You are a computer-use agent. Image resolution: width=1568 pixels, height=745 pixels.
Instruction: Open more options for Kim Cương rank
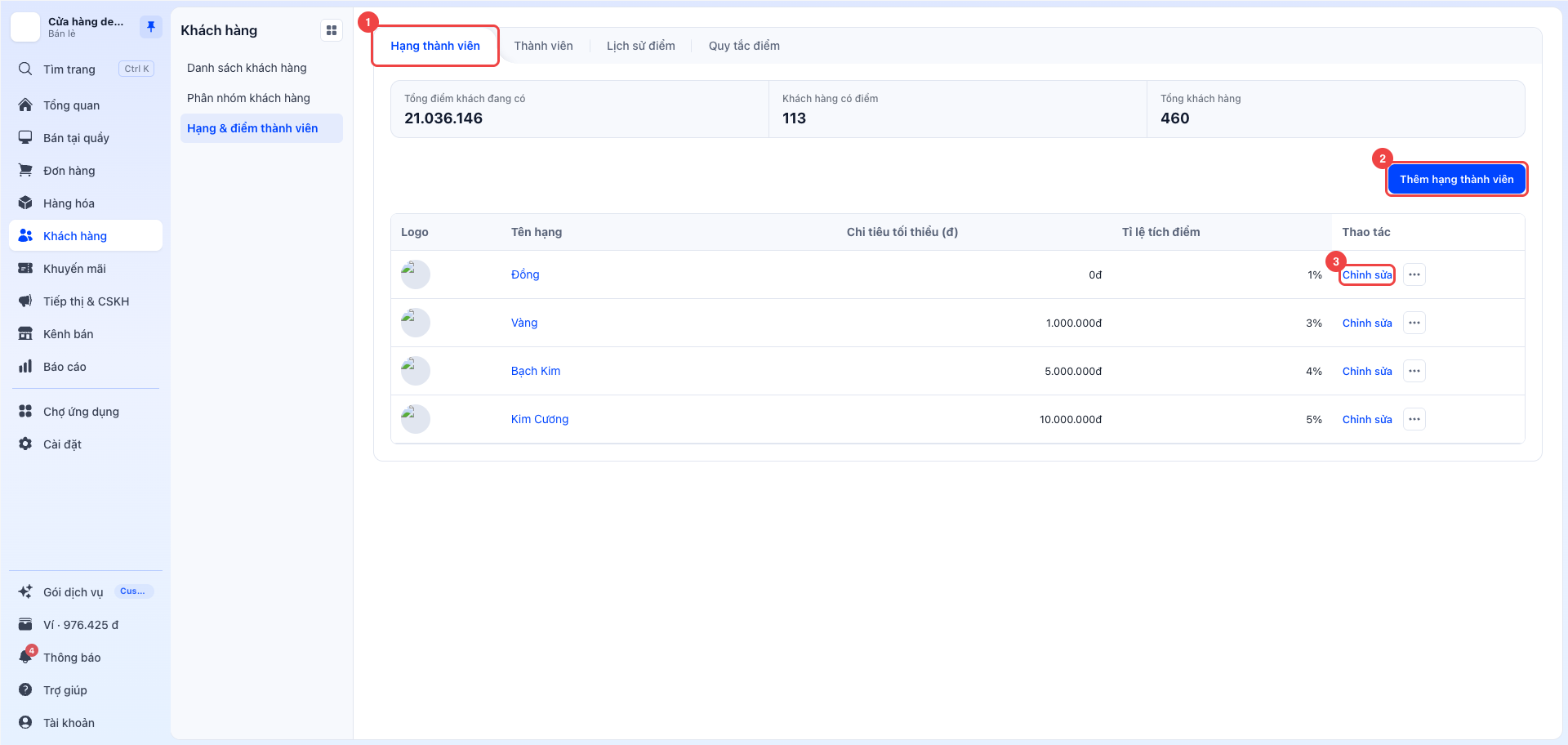pos(1414,420)
